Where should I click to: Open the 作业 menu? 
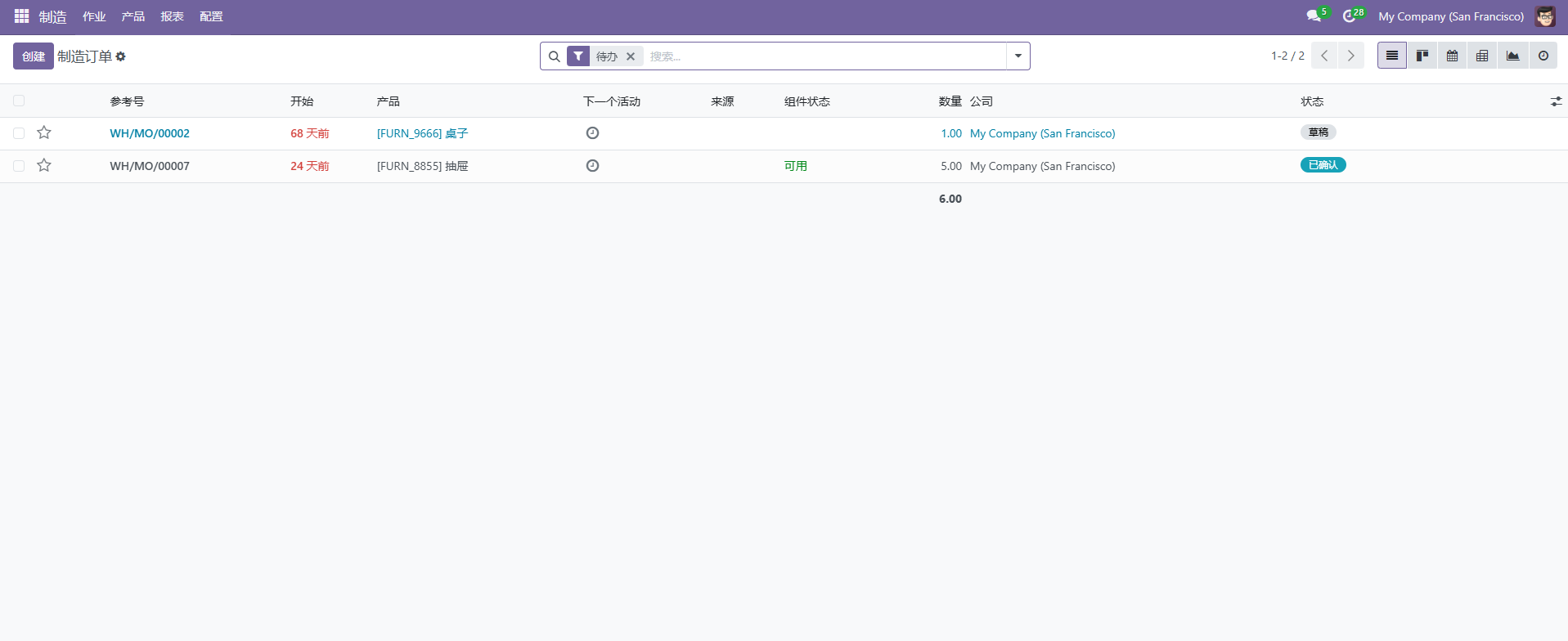pos(94,16)
